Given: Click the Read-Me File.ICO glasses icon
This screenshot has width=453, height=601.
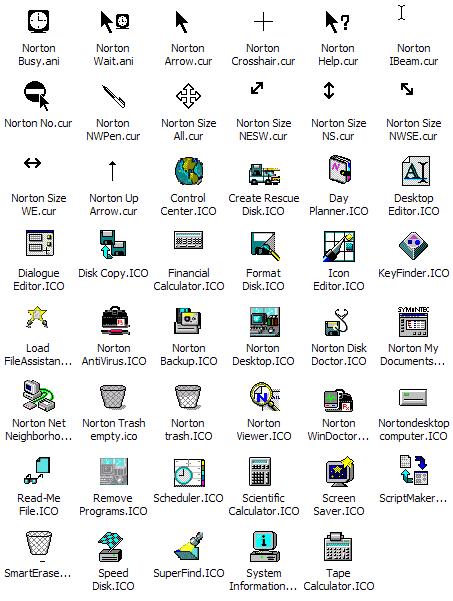Looking at the screenshot, I should click(37, 471).
